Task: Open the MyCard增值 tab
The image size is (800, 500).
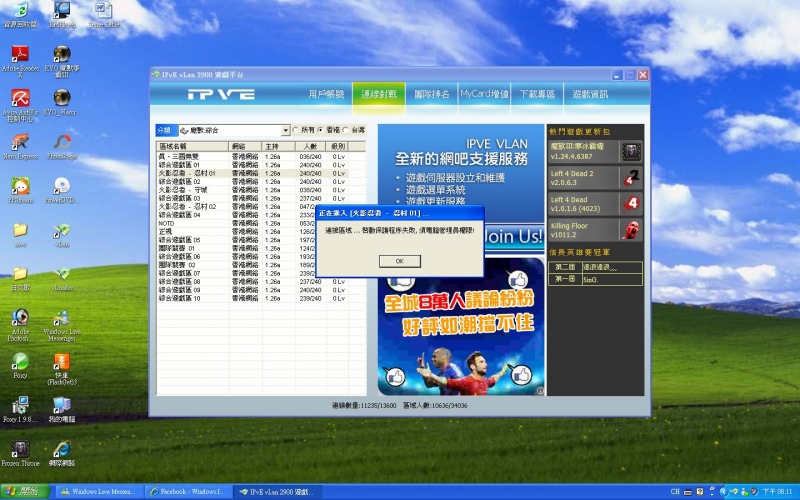Action: [x=484, y=94]
